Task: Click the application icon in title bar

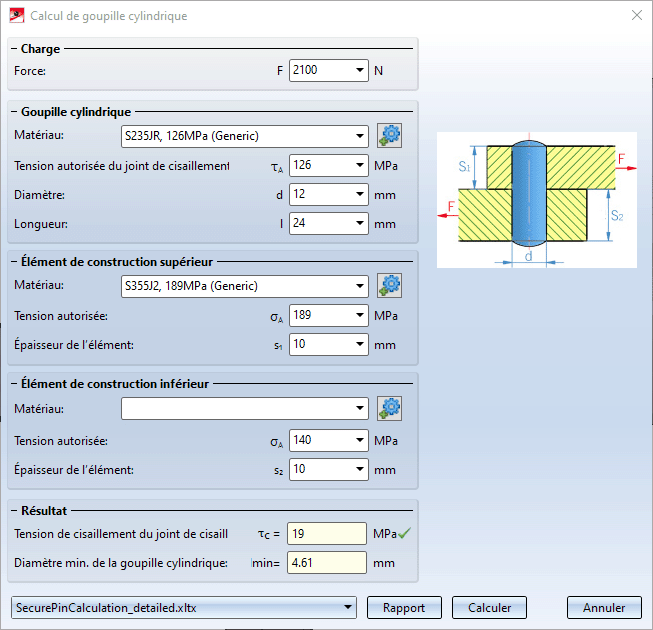Action: tap(16, 16)
